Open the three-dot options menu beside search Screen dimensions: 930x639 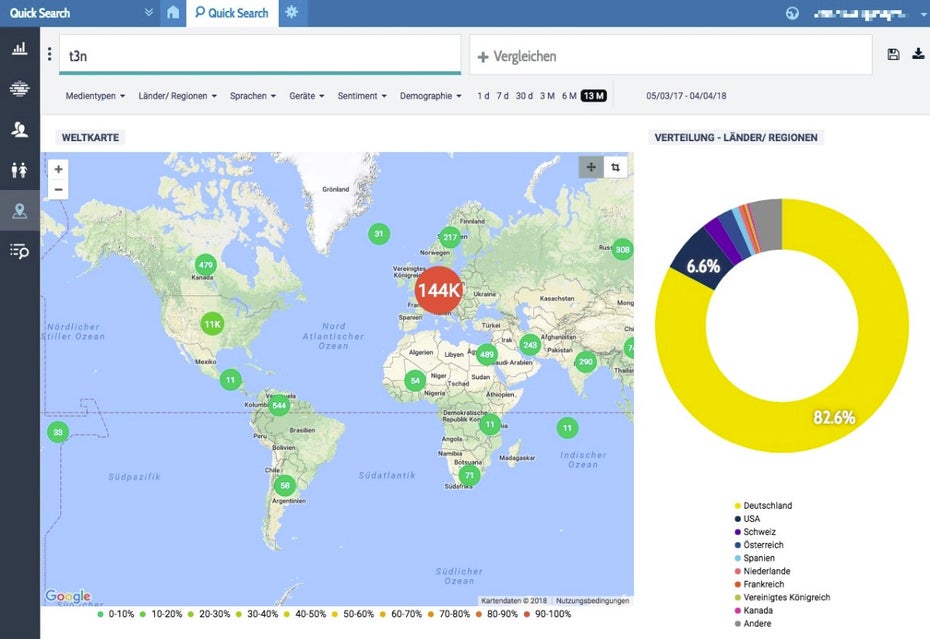click(x=49, y=55)
